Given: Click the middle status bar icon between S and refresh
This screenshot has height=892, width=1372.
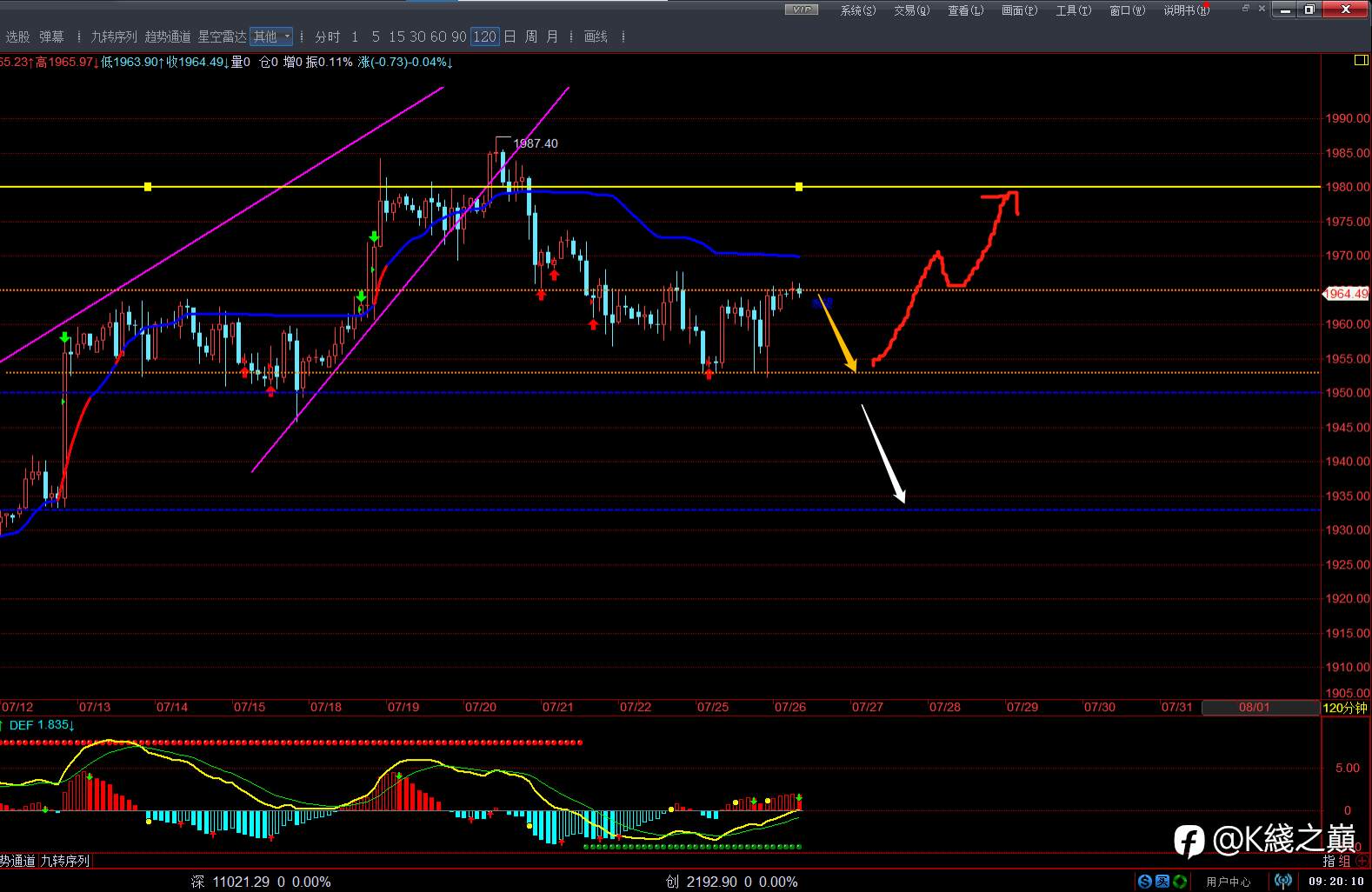Looking at the screenshot, I should click(x=1162, y=882).
